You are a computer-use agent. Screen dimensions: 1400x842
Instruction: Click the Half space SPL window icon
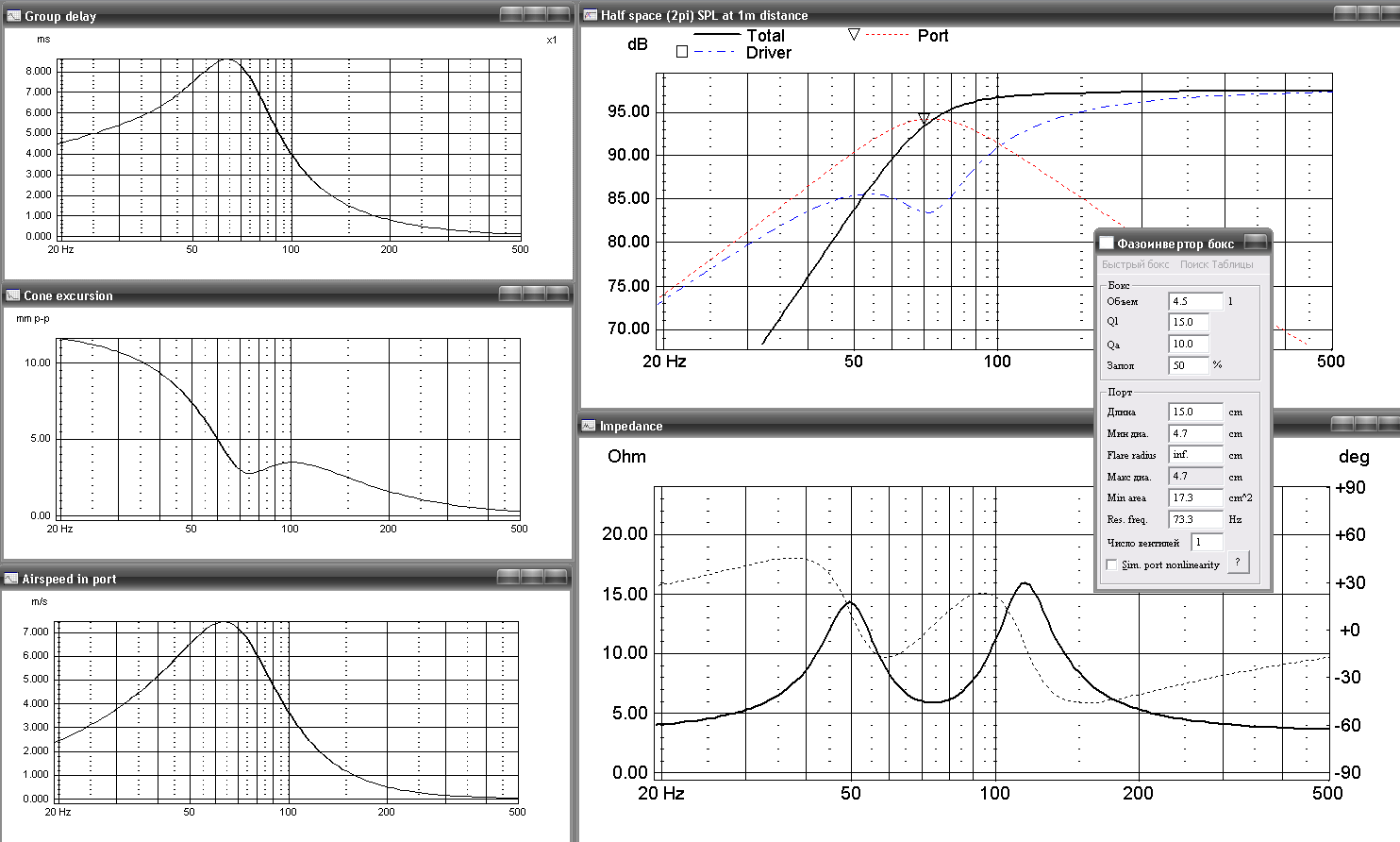591,15
